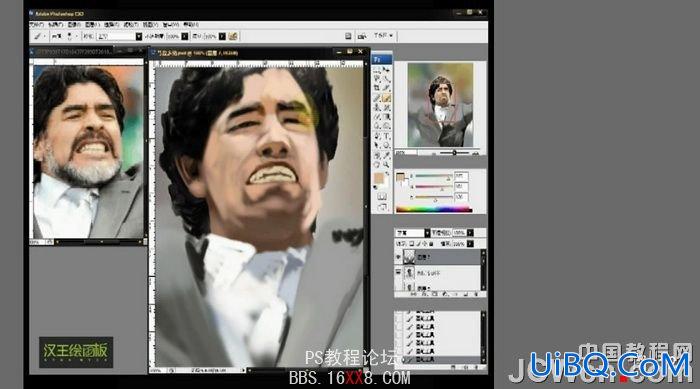
Task: Select the Move tool in the toolbox
Action: (387, 70)
